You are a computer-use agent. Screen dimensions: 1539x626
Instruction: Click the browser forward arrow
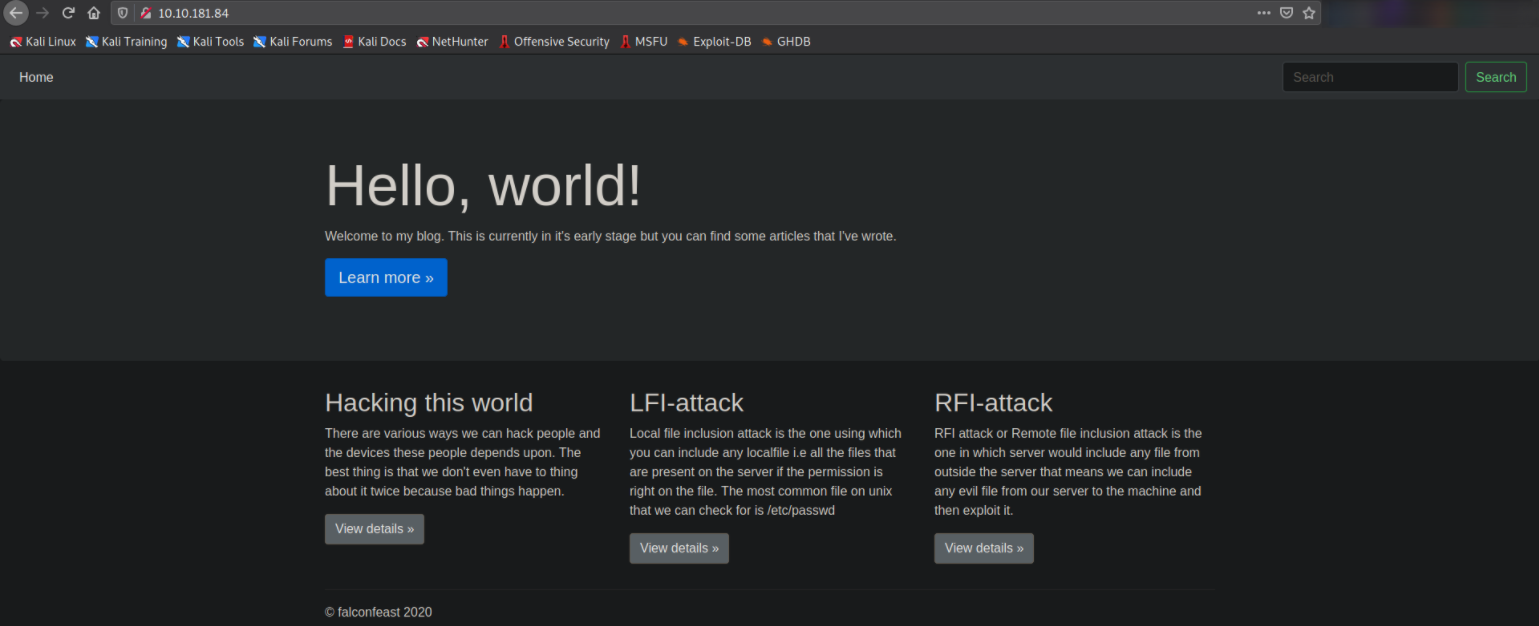[x=42, y=13]
